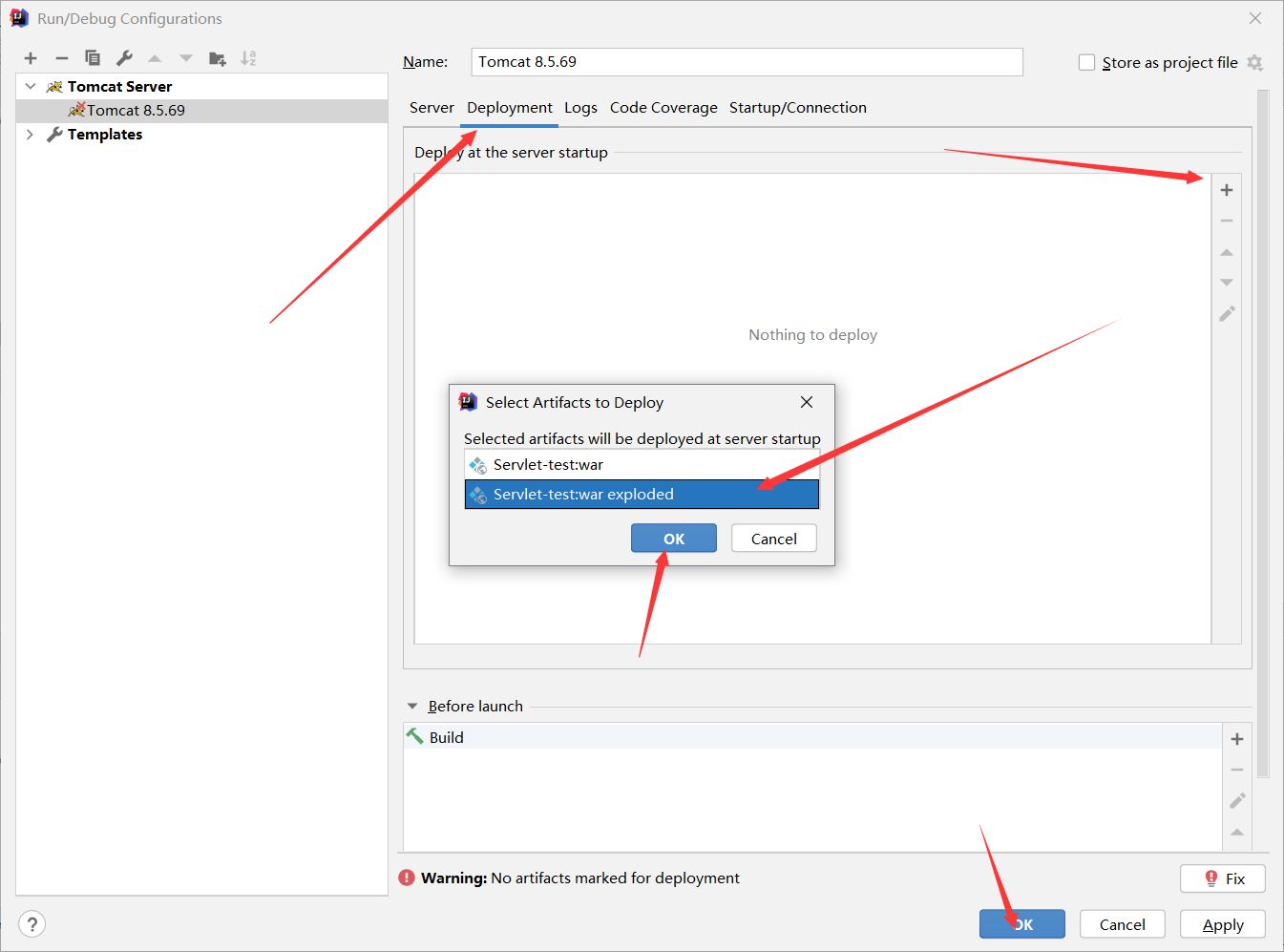Switch to the Server tab

click(x=432, y=108)
